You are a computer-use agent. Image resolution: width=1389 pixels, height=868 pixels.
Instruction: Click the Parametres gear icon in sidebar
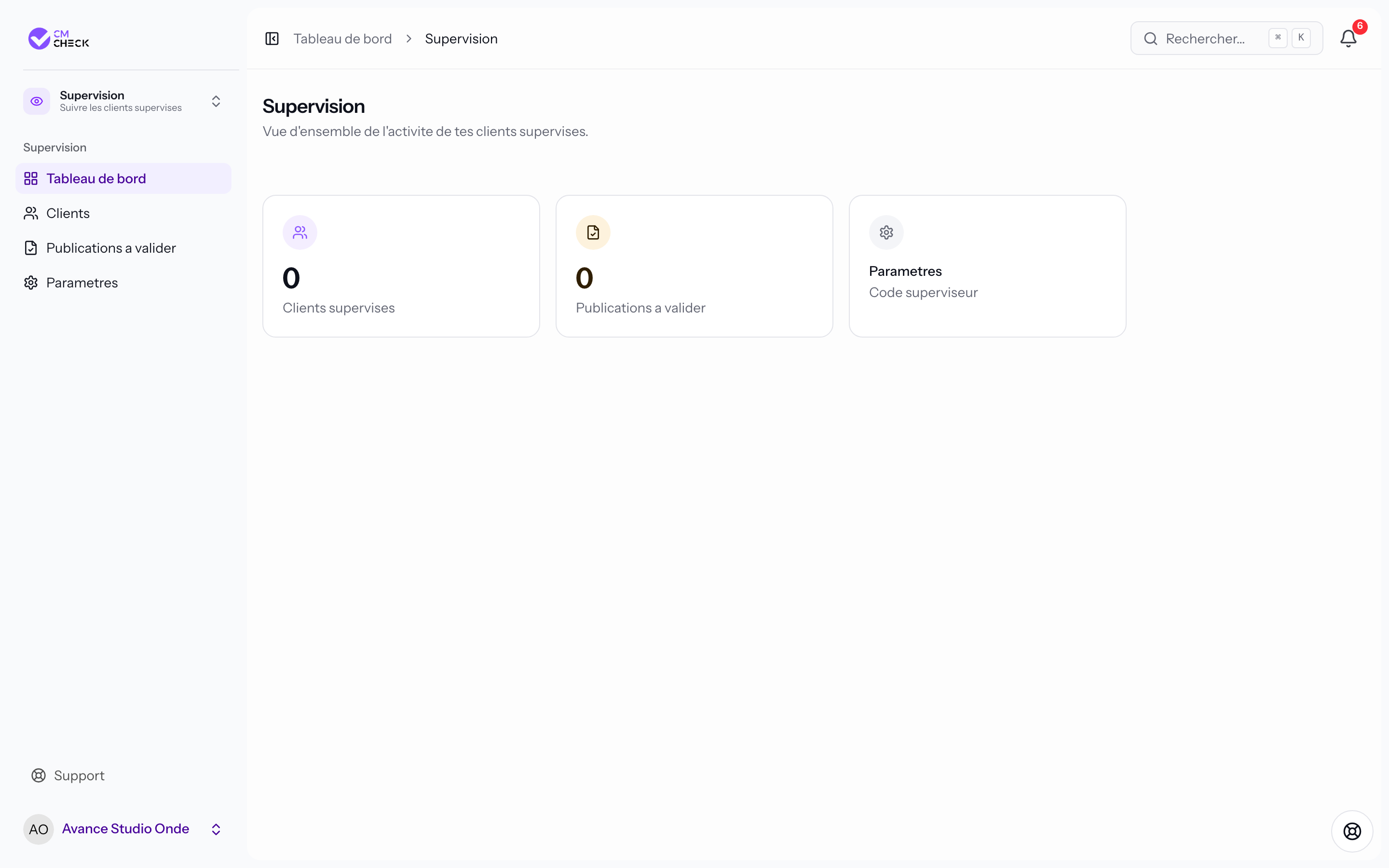pos(31,283)
